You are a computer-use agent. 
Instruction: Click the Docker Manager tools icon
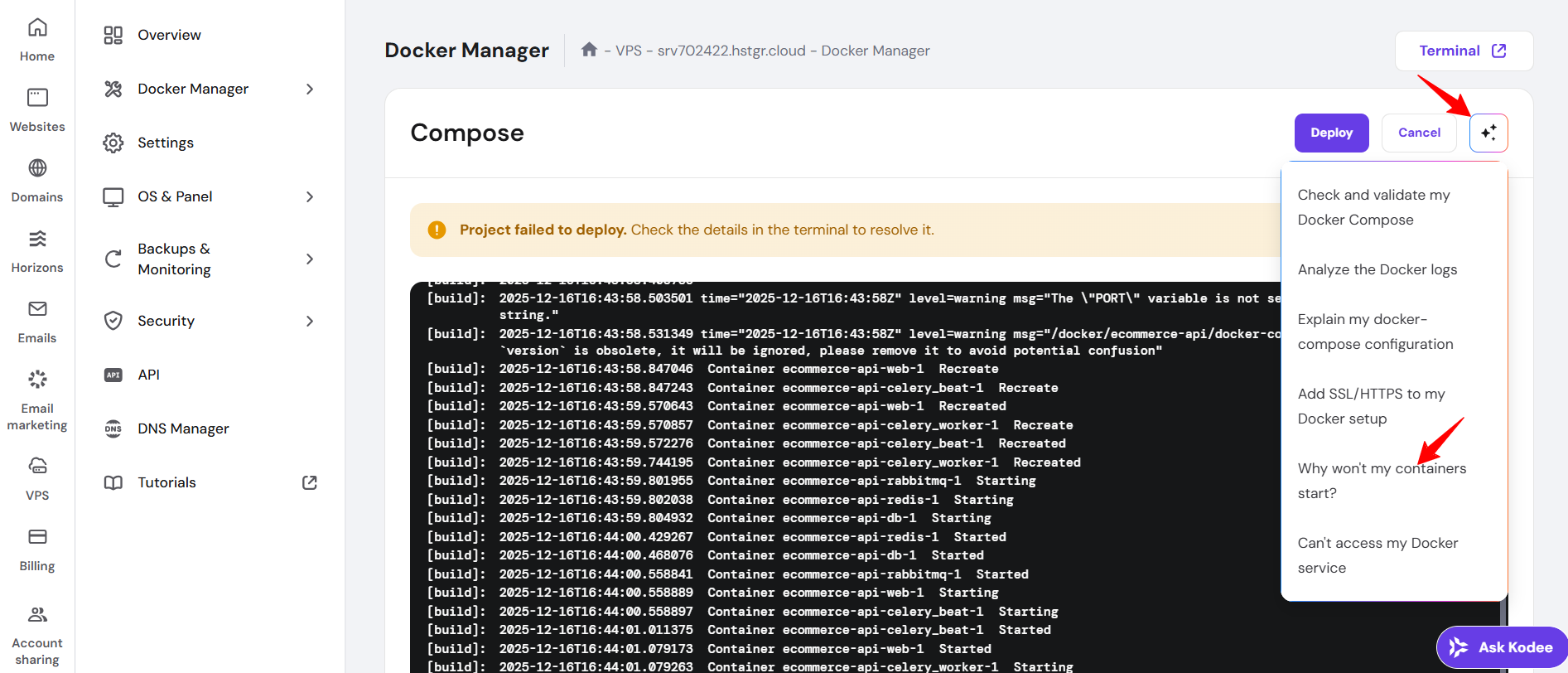point(113,89)
